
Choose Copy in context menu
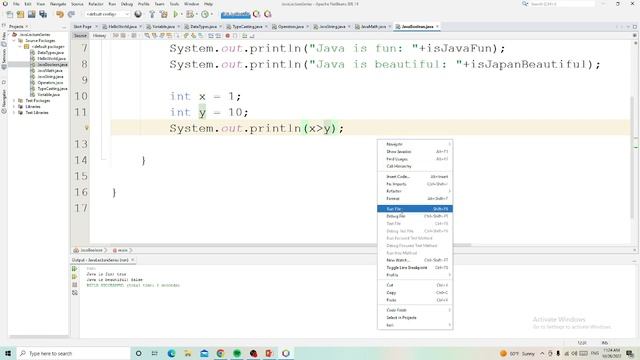click(x=415, y=293)
